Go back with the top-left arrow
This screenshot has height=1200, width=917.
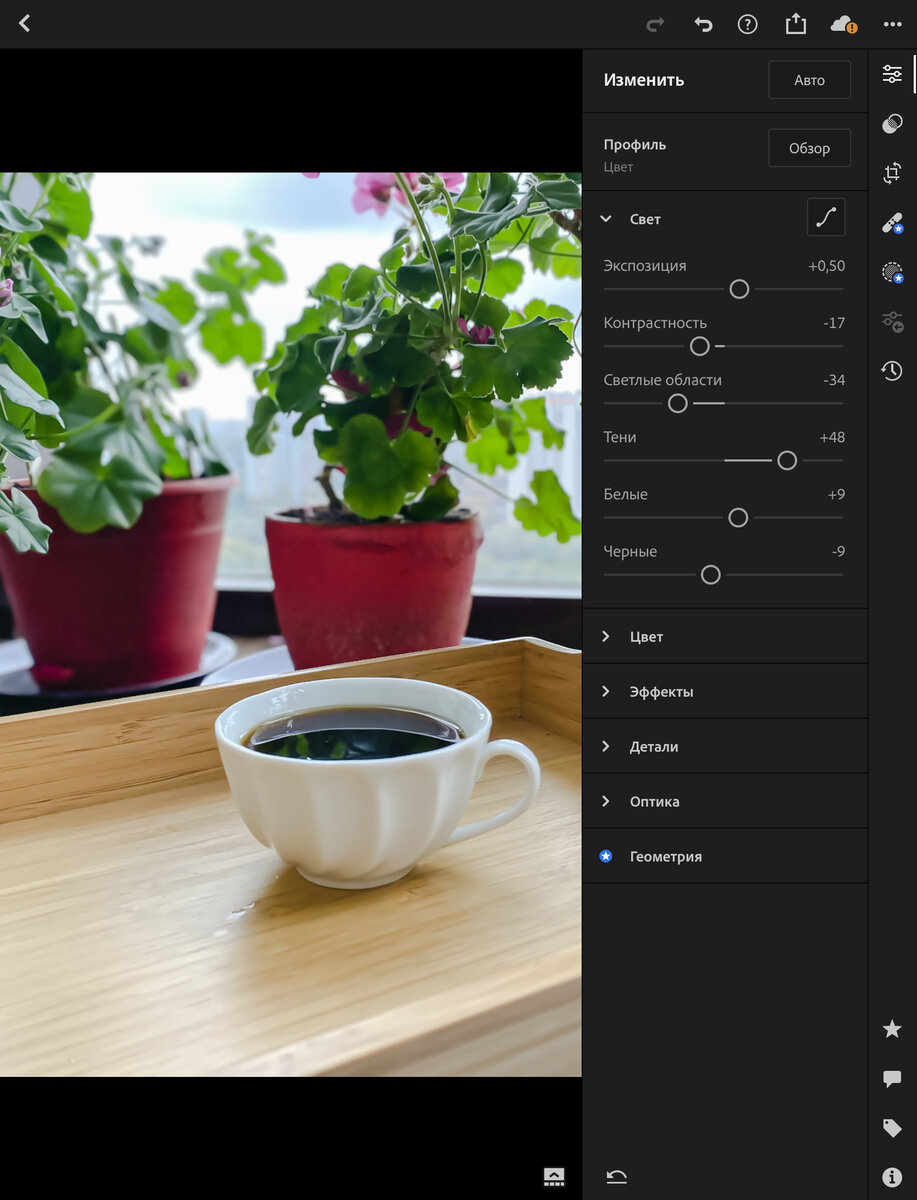pyautogui.click(x=24, y=24)
